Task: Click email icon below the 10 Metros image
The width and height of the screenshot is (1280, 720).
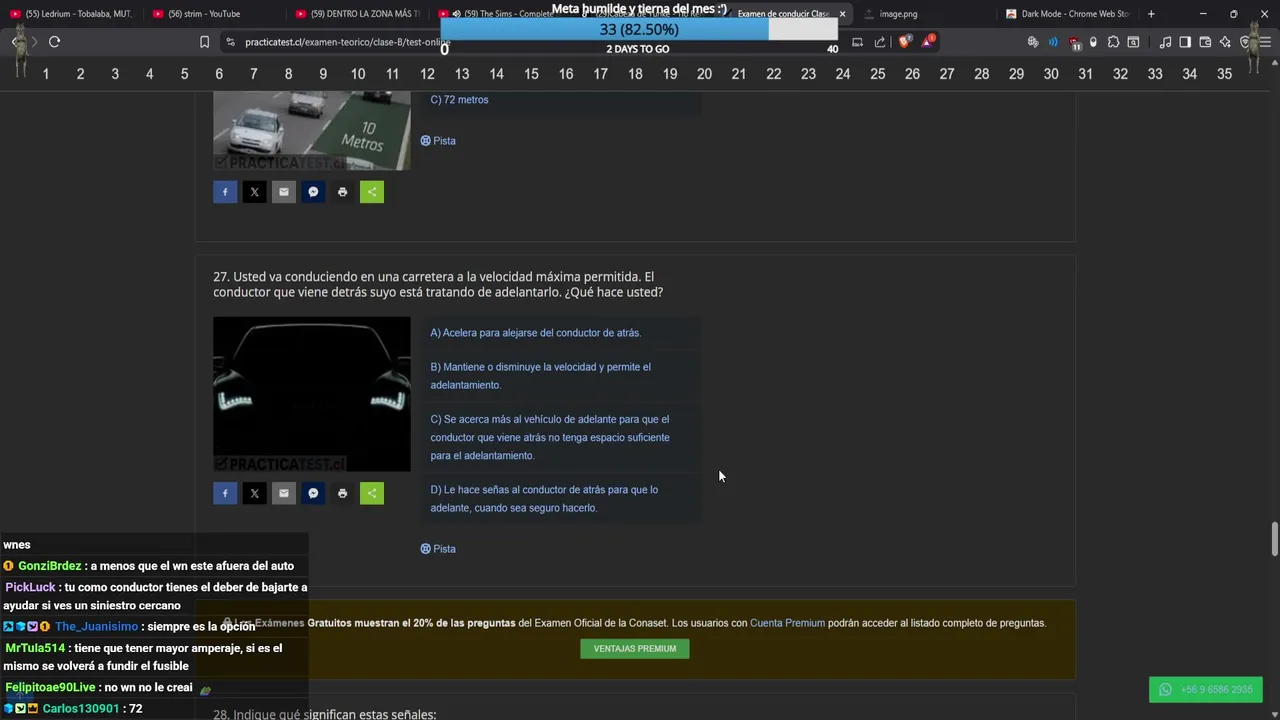Action: click(284, 192)
